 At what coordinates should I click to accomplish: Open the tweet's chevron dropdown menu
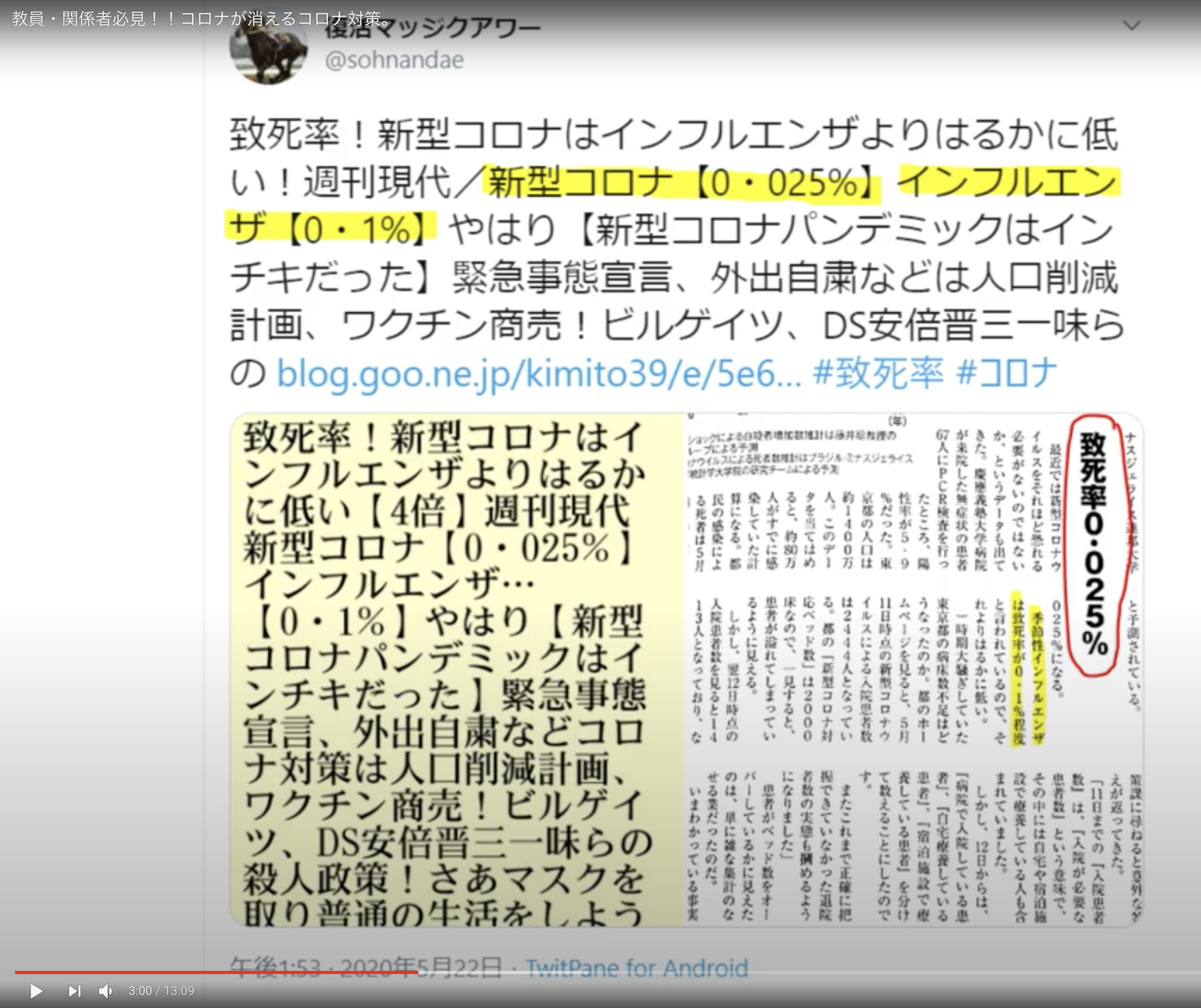(1132, 25)
